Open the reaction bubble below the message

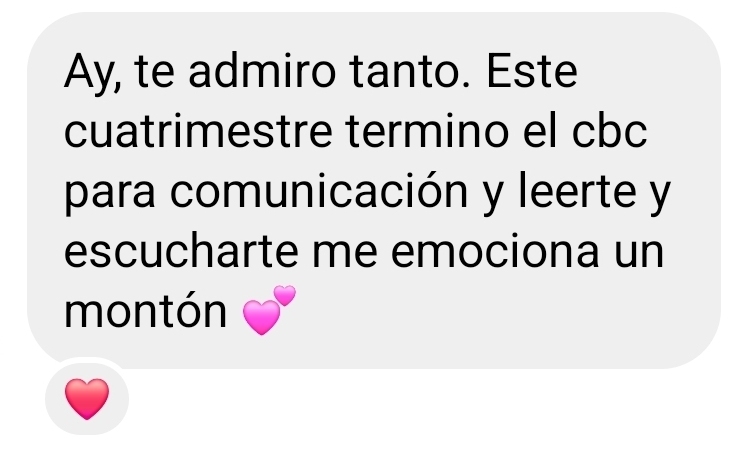click(87, 398)
